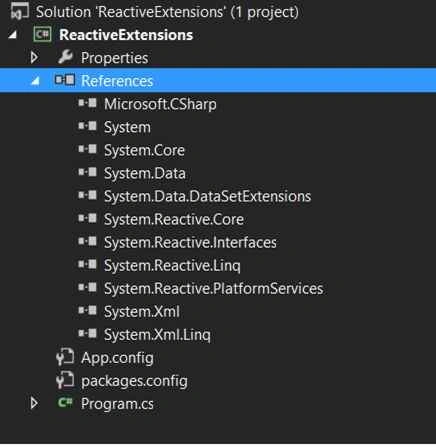Image resolution: width=436 pixels, height=447 pixels.
Task: Select the System.Reactive.Interfaces reference
Action: click(190, 242)
